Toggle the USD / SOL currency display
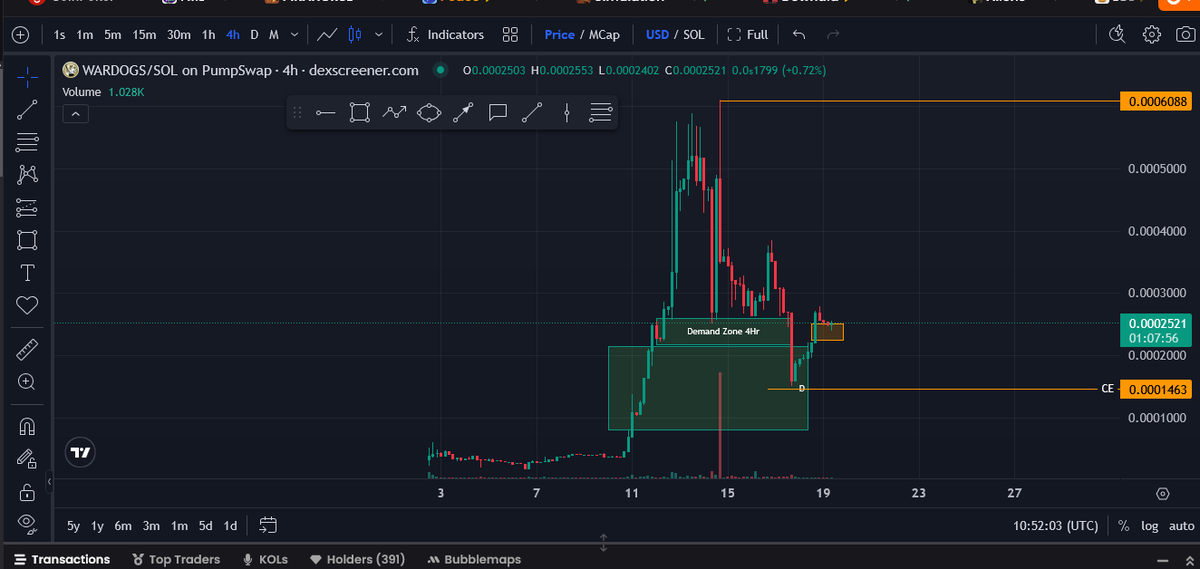The image size is (1200, 569). pyautogui.click(x=675, y=35)
